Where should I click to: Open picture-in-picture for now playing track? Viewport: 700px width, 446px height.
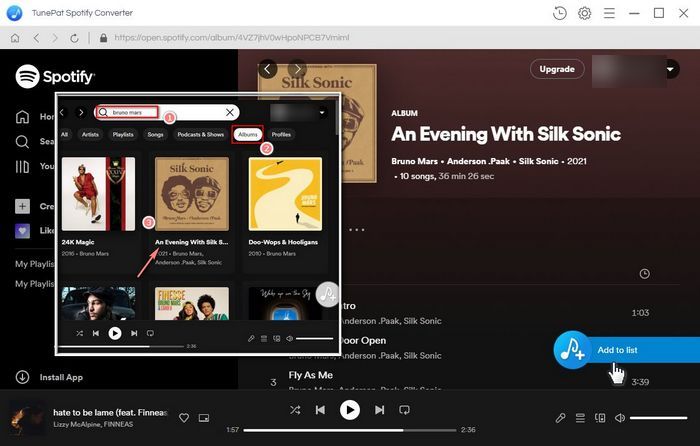[x=204, y=418]
